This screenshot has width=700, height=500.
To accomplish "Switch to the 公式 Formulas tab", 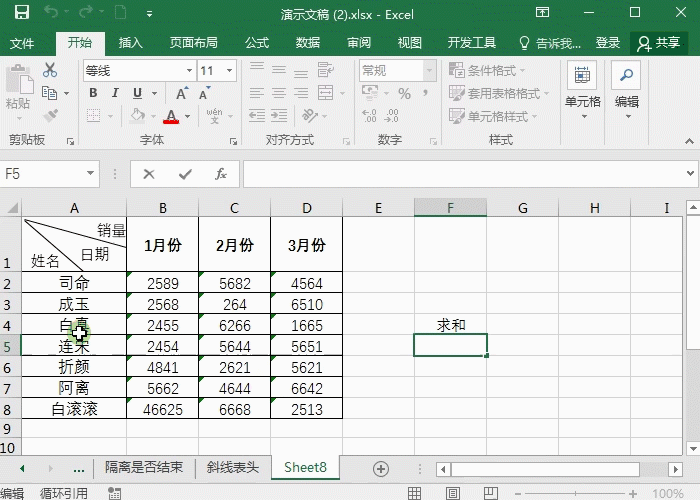I will click(257, 43).
